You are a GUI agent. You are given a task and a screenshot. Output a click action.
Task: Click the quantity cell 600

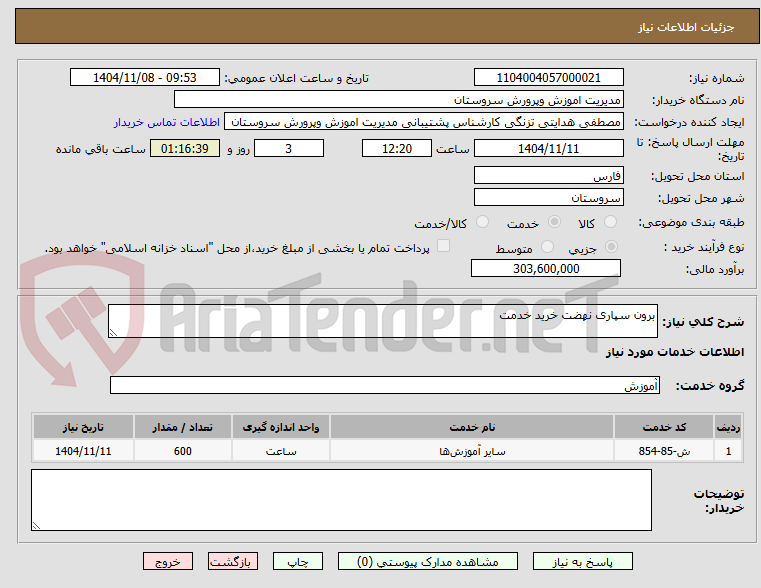[182, 451]
